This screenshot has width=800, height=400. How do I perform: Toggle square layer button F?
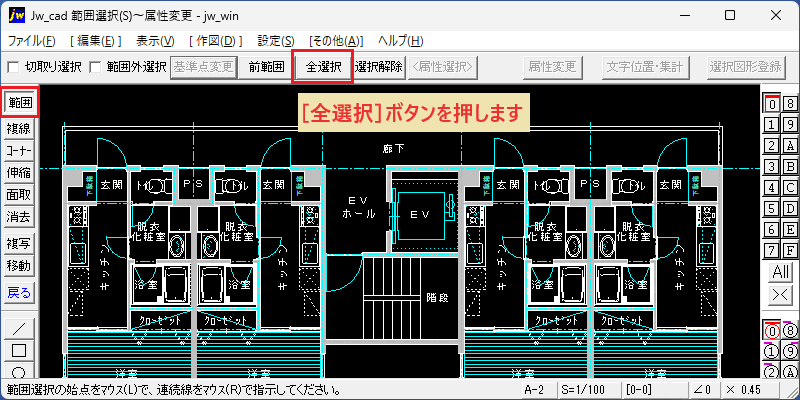[790, 251]
